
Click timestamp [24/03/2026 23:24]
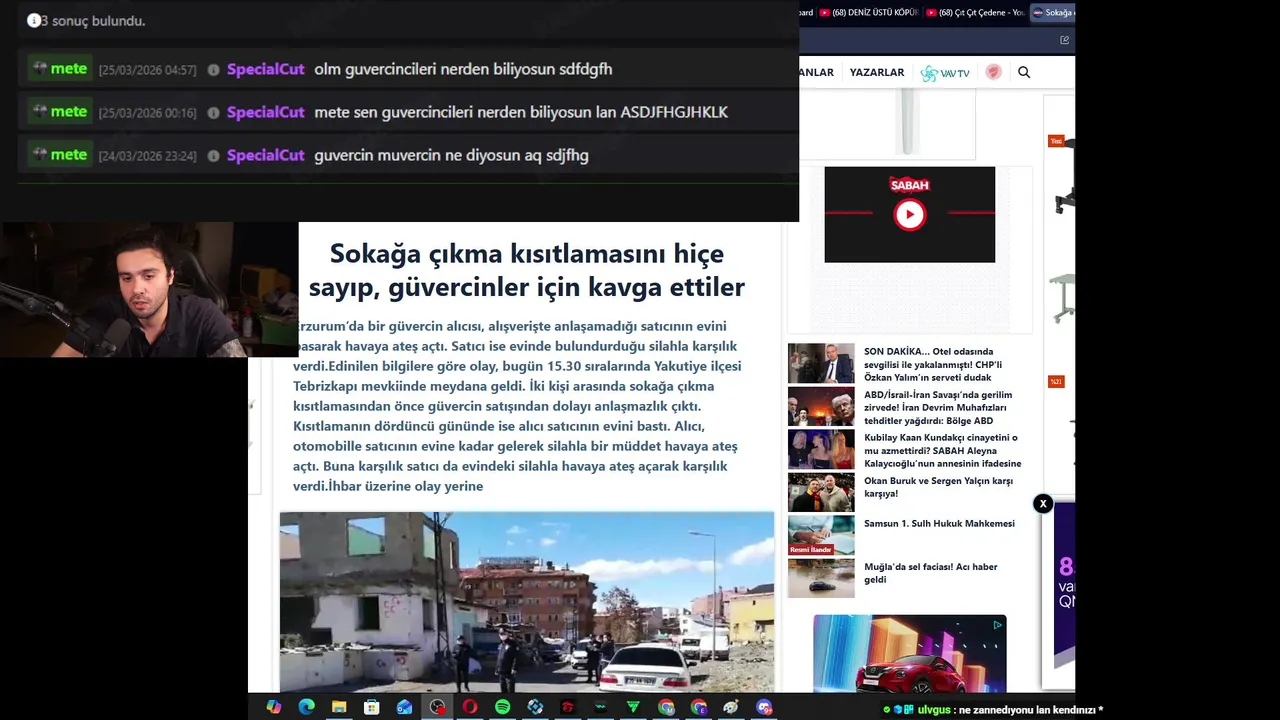(147, 156)
